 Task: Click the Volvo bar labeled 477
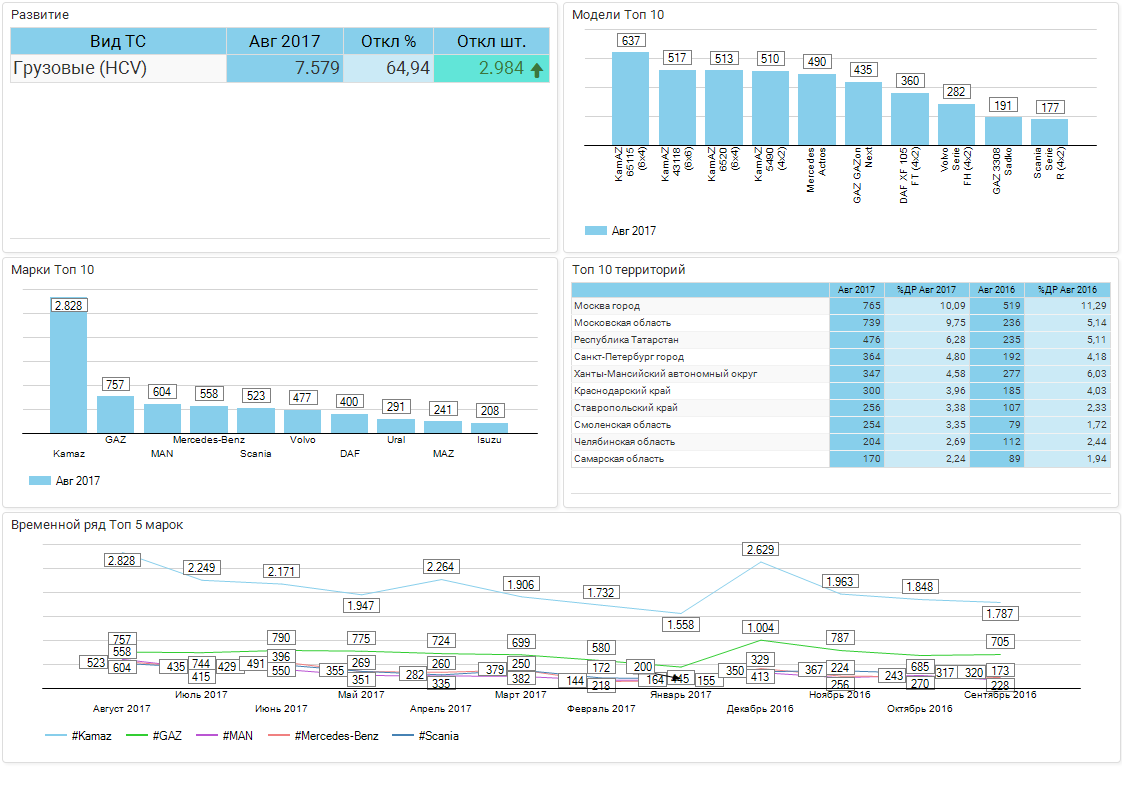[x=303, y=422]
